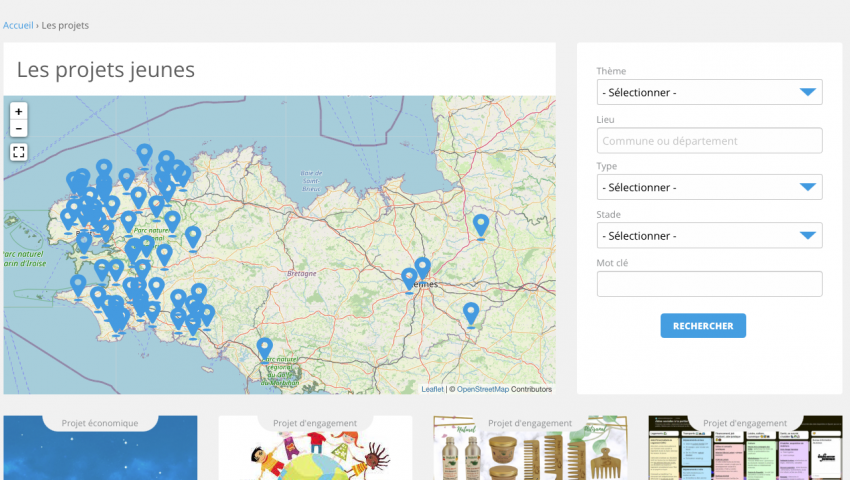
Task: Focus the Mot clé input field
Action: [709, 284]
